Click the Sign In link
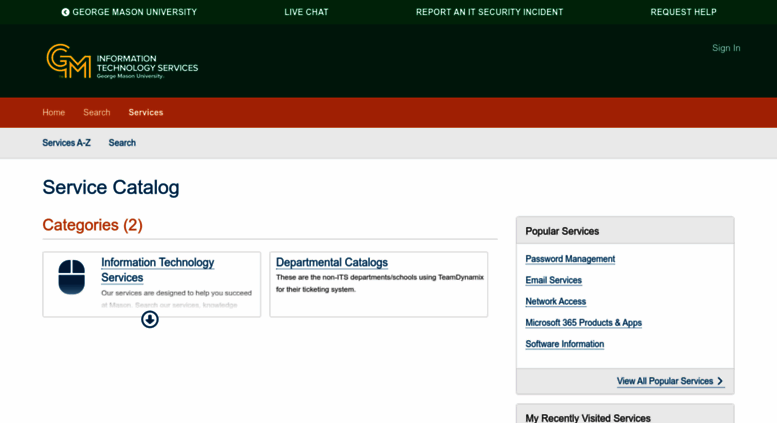Viewport: 777px width, 423px height. coord(726,48)
